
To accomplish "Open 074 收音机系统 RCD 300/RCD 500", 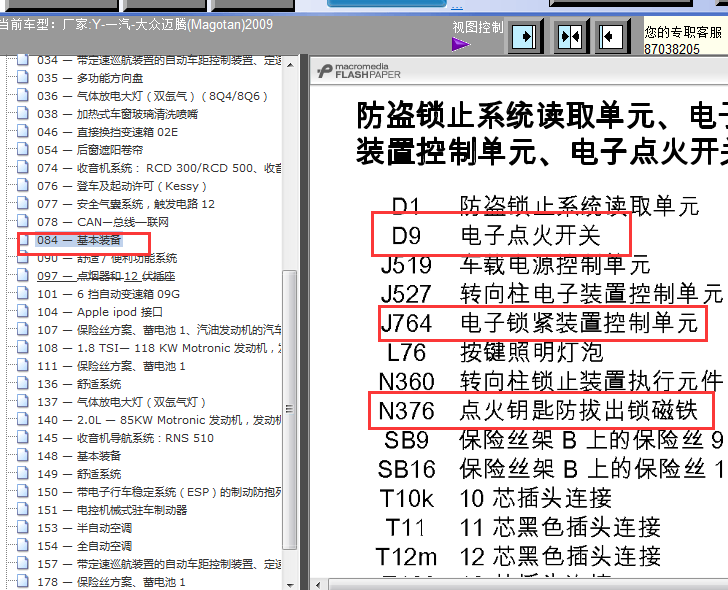I will tap(159, 168).
